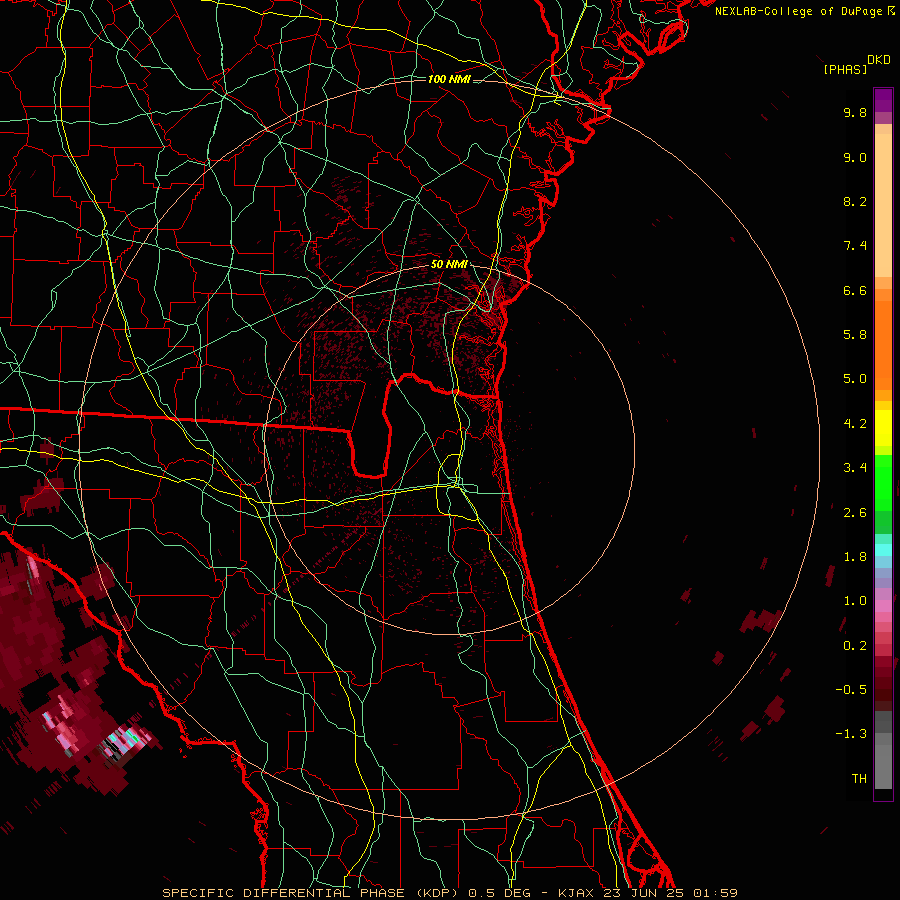The image size is (900, 900).
Task: Click the 50 NMI range ring label
Action: [449, 264]
